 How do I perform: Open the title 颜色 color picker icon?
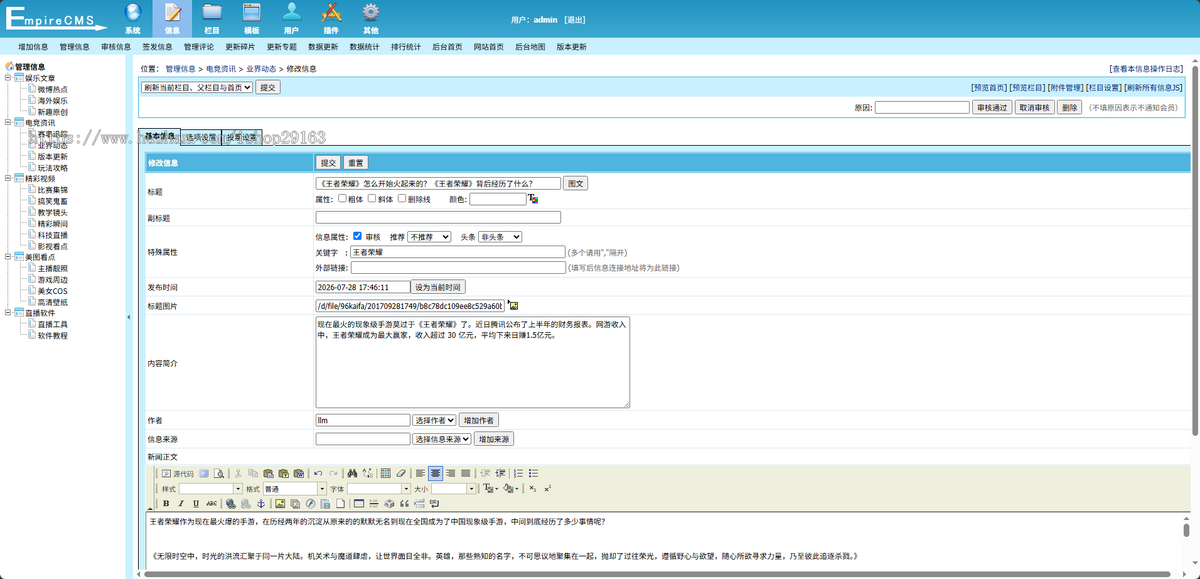(x=533, y=199)
